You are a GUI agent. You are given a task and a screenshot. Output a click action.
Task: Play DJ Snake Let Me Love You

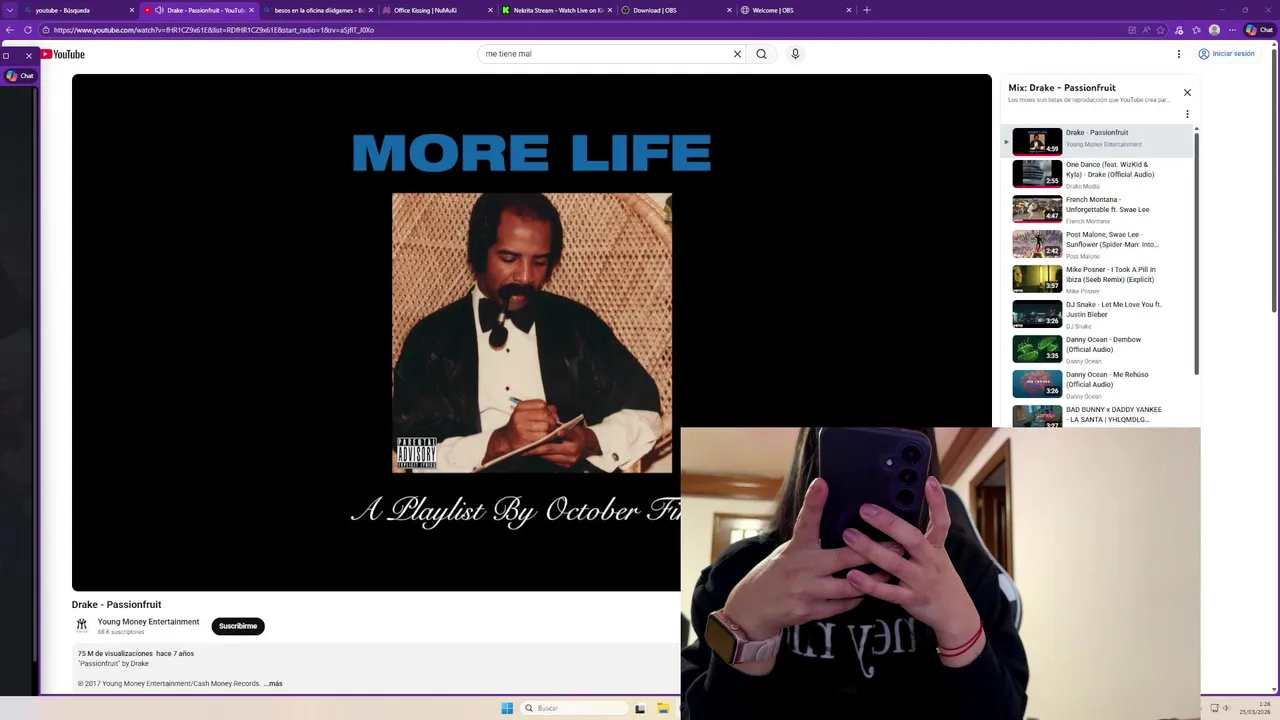click(x=1097, y=314)
